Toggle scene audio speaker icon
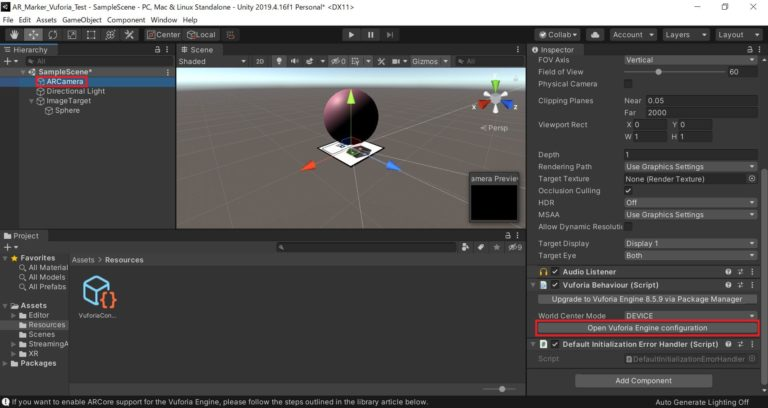The width and height of the screenshot is (768, 408). click(x=294, y=61)
